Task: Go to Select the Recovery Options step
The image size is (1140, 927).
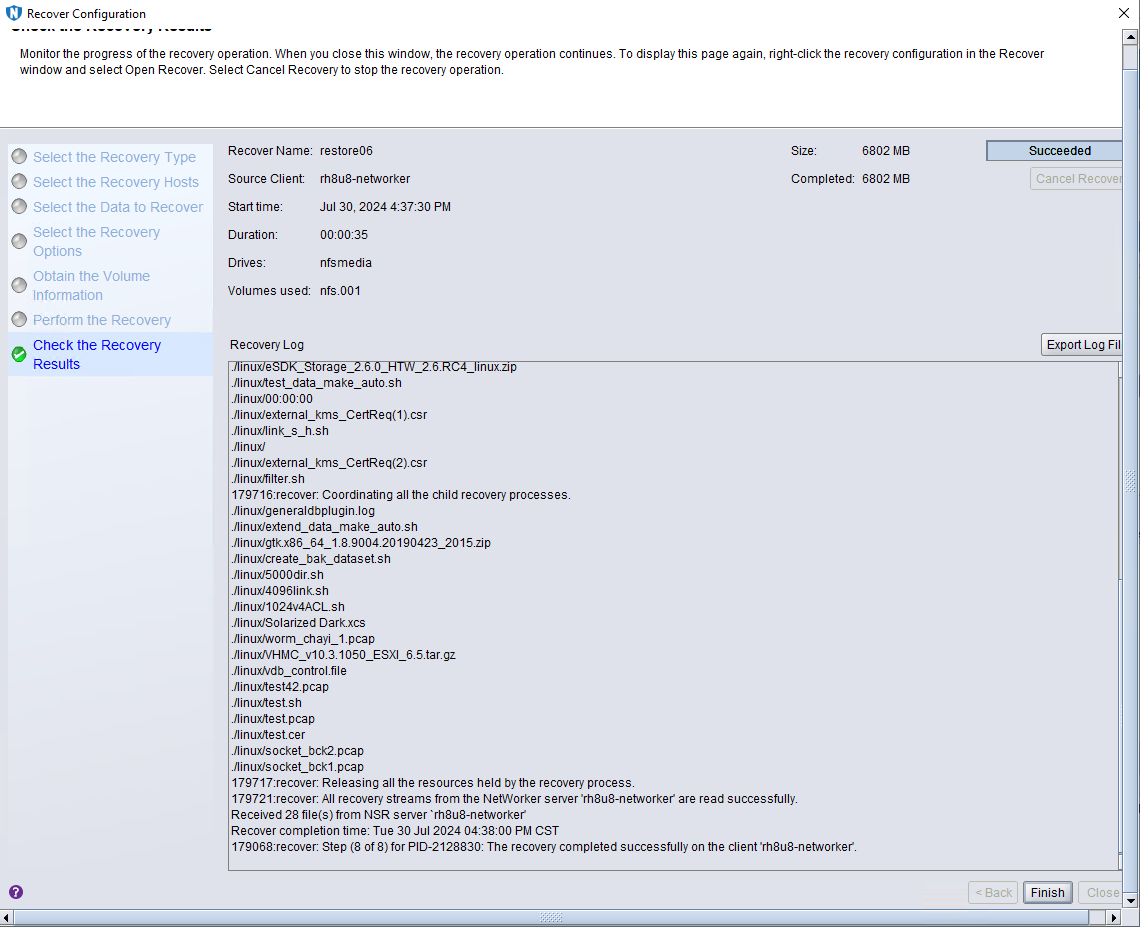Action: (x=96, y=241)
